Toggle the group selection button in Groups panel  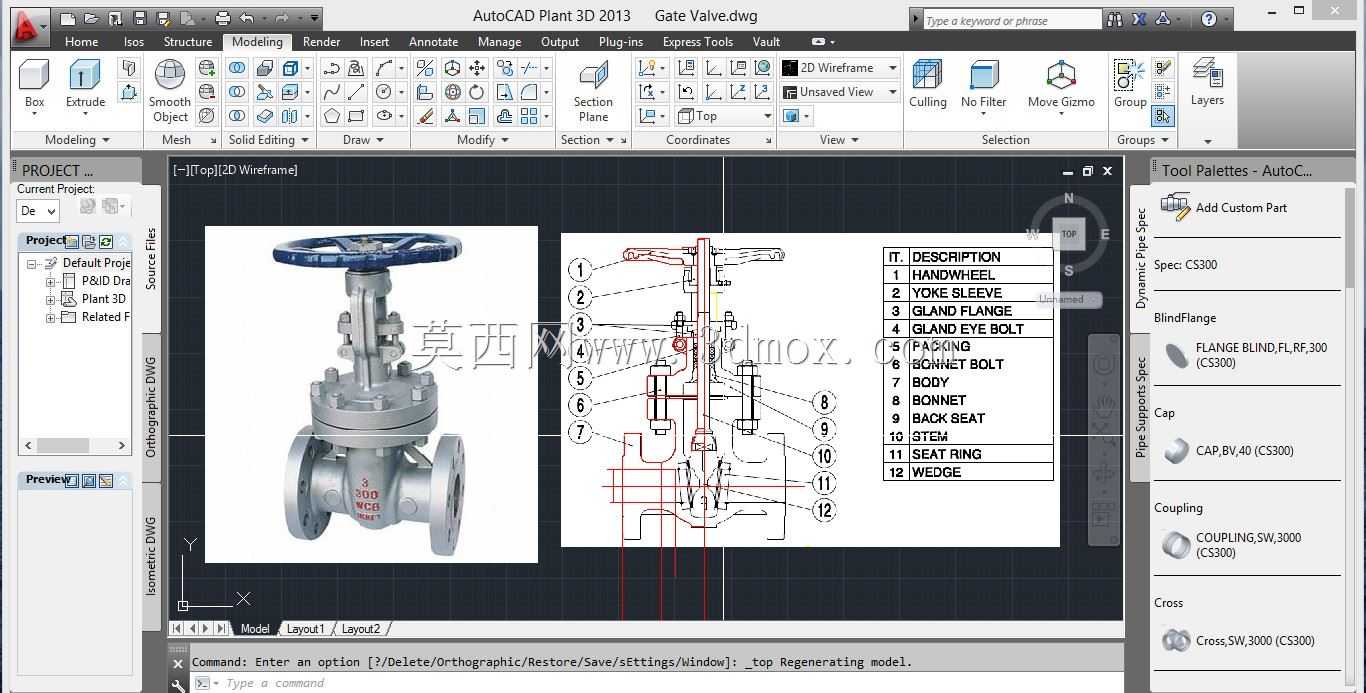coord(1162,116)
